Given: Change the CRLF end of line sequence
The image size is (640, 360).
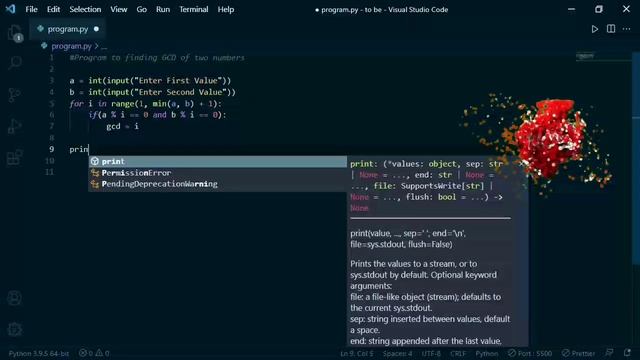Looking at the screenshot, I should pos(458,353).
